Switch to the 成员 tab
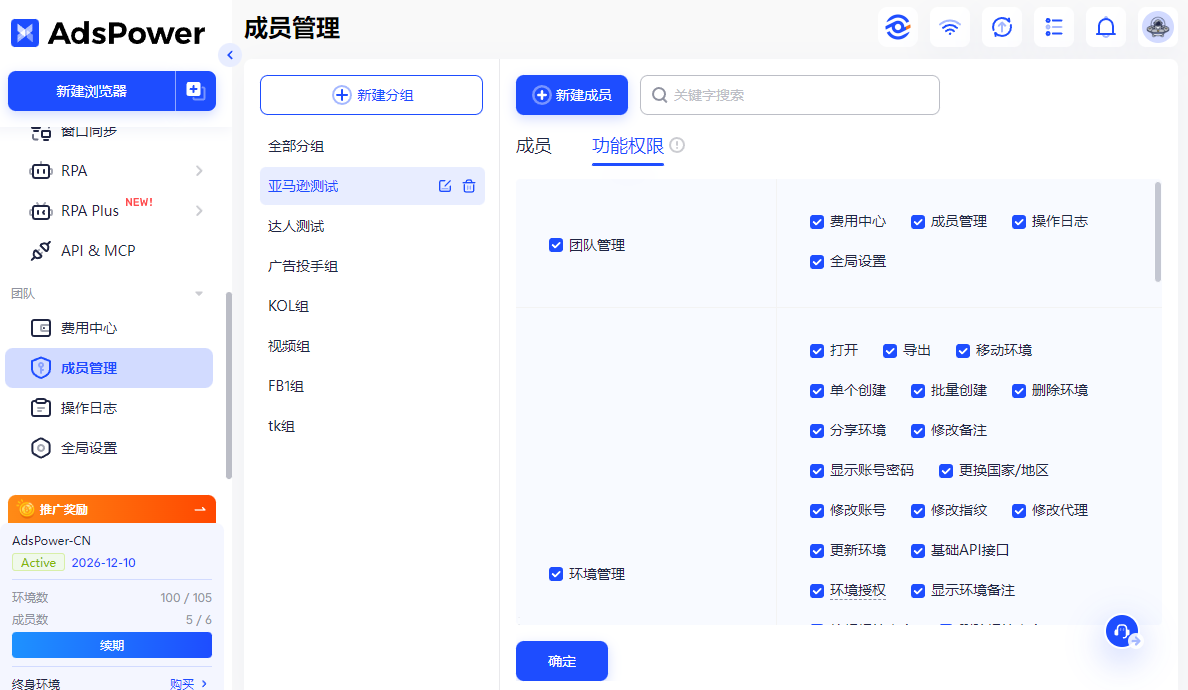The height and width of the screenshot is (690, 1188). click(533, 145)
